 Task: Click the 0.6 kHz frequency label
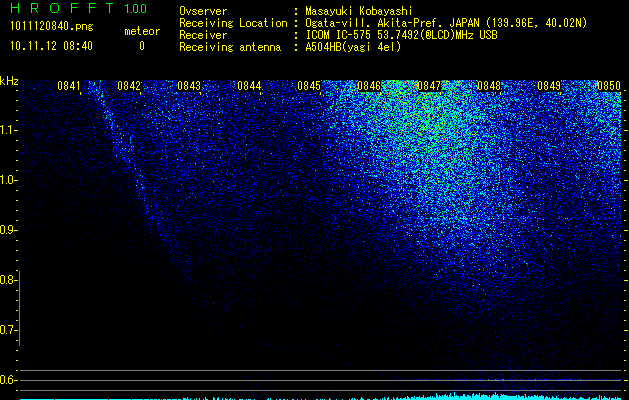(x=8, y=380)
